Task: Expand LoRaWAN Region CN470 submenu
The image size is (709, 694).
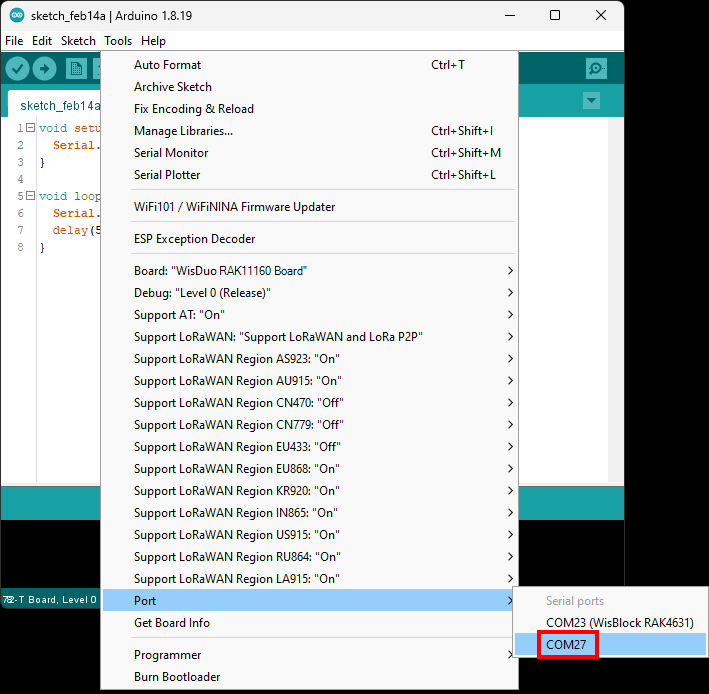Action: click(x=310, y=403)
